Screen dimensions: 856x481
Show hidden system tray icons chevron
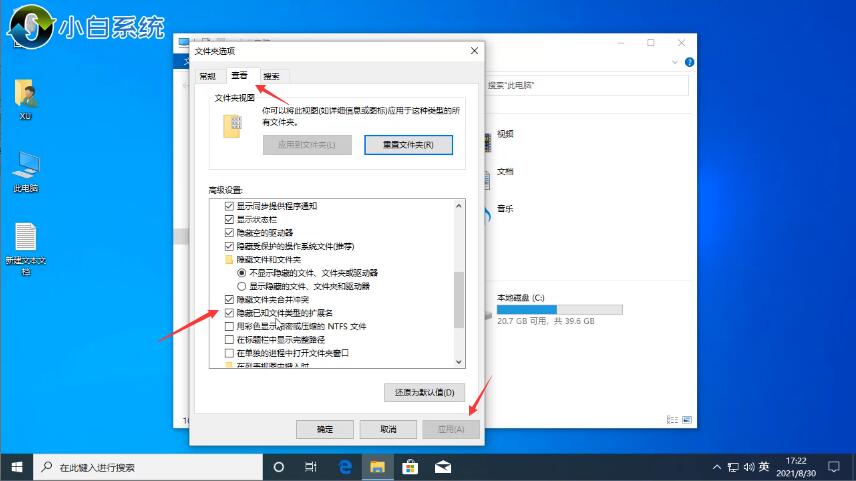(x=717, y=467)
